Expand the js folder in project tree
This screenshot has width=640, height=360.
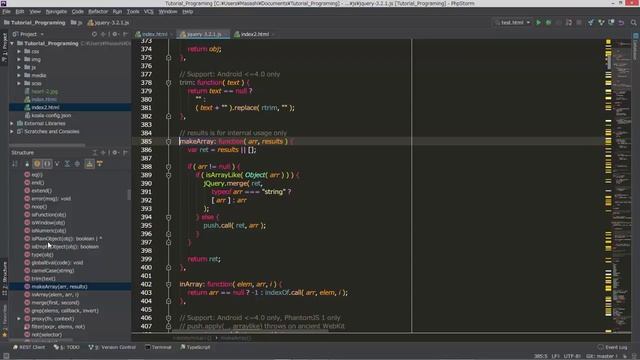pyautogui.click(x=19, y=67)
